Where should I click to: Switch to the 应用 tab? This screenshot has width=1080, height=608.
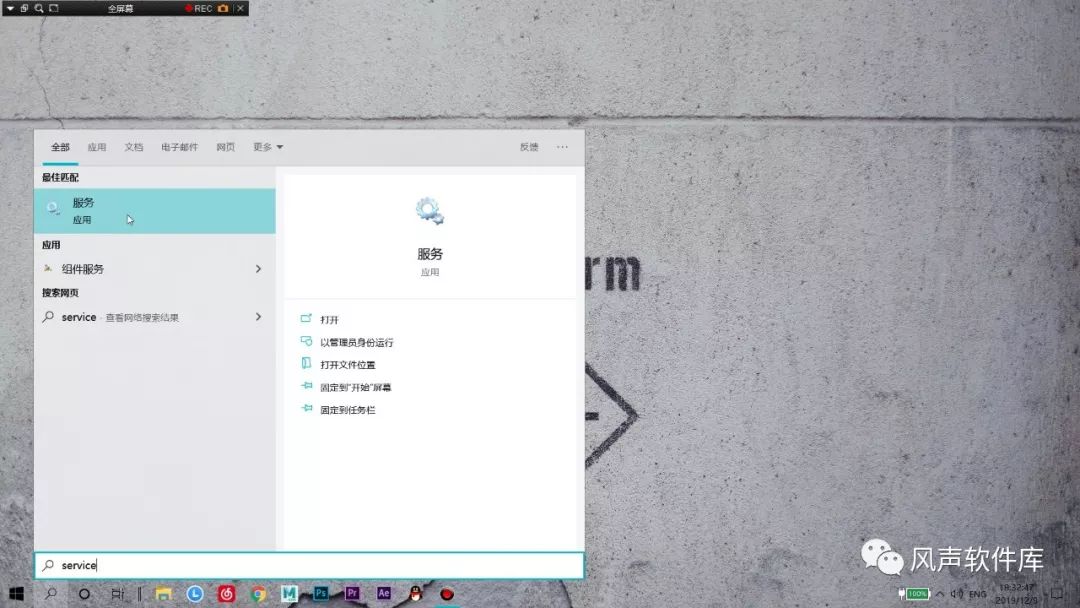tap(96, 146)
